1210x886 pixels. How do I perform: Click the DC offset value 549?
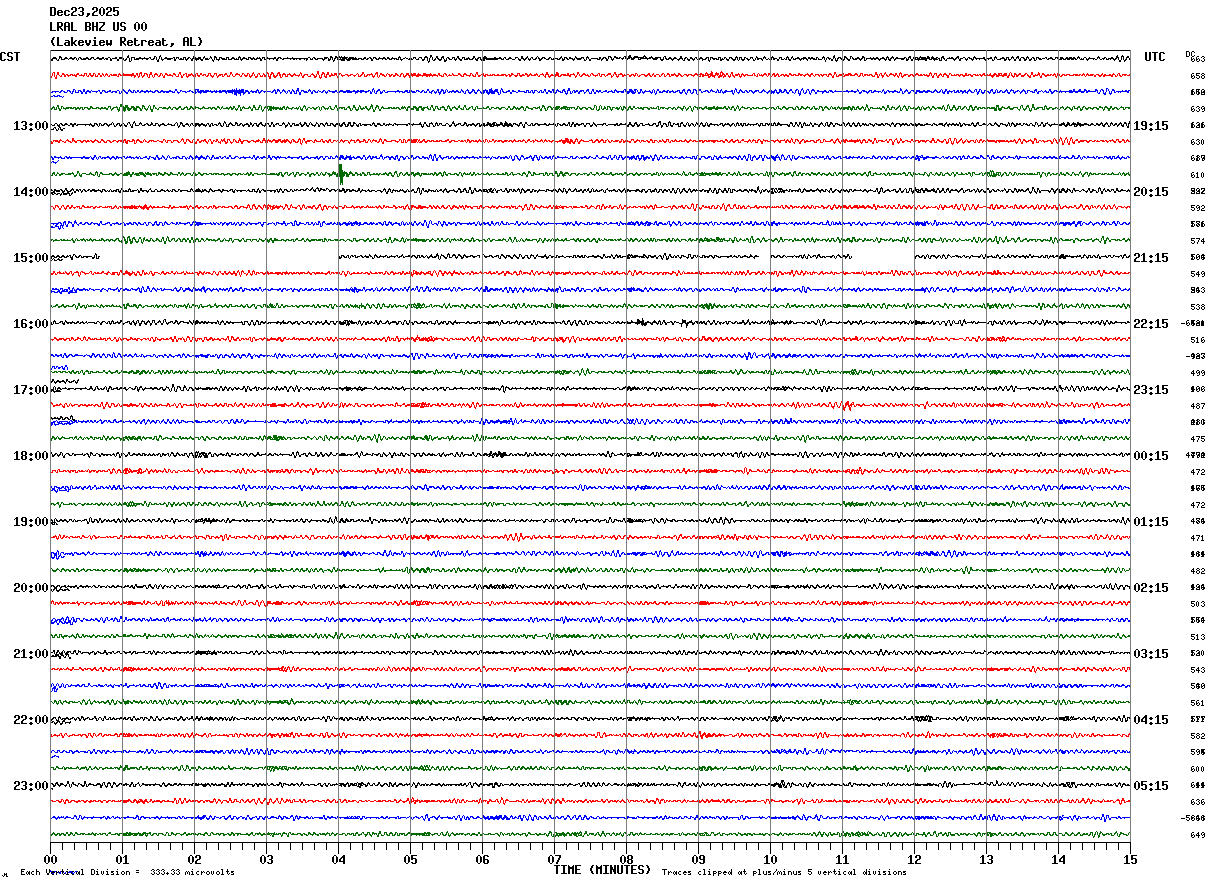click(1197, 274)
